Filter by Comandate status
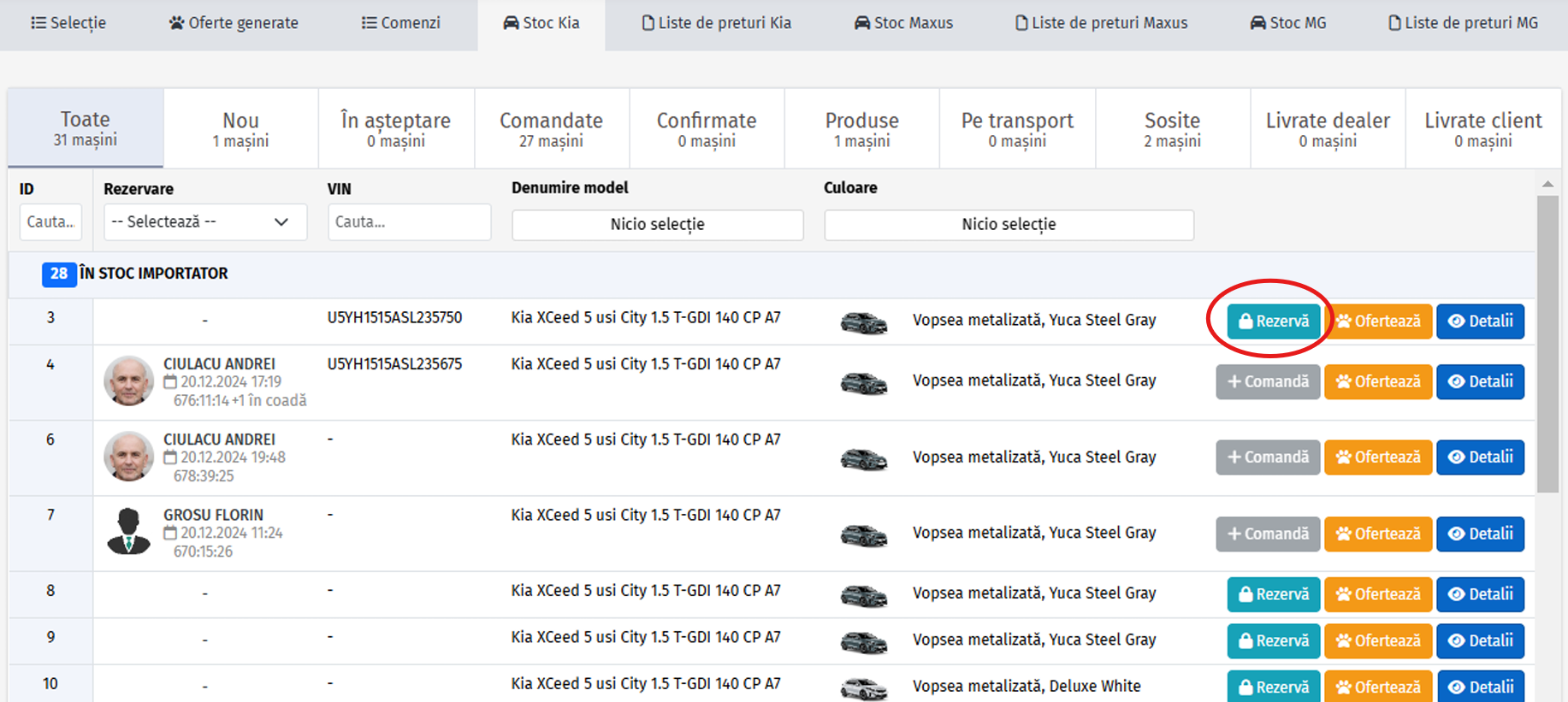This screenshot has height=702, width=1568. (552, 128)
